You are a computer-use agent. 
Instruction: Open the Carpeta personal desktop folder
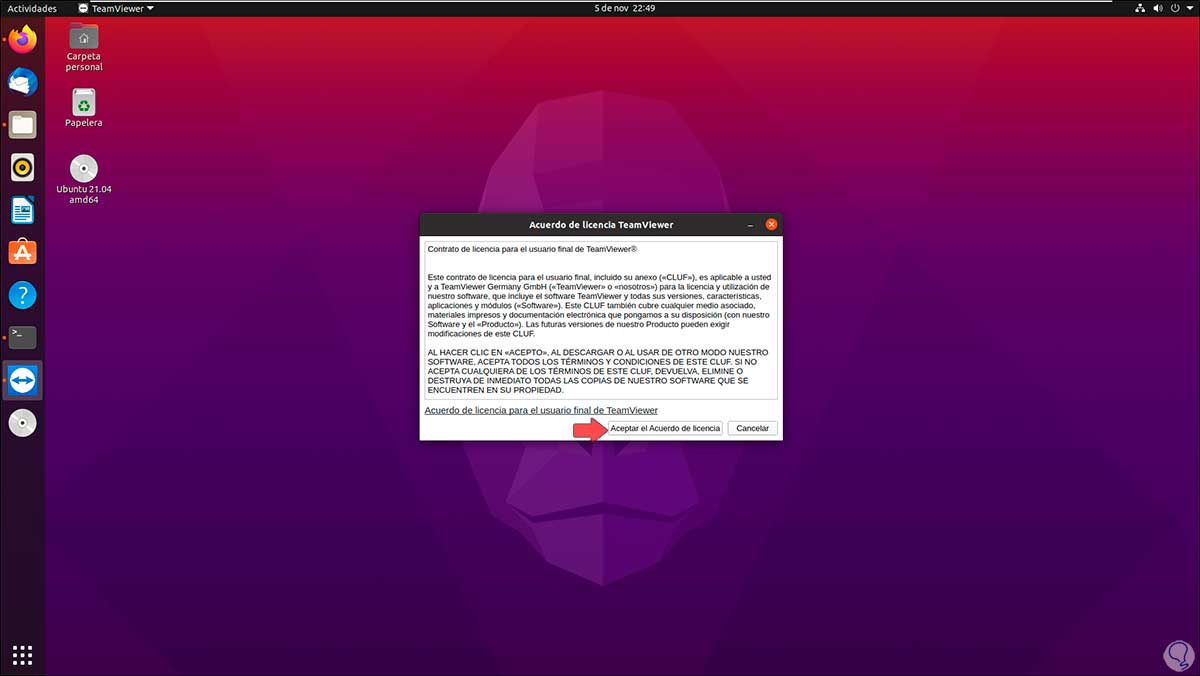84,47
